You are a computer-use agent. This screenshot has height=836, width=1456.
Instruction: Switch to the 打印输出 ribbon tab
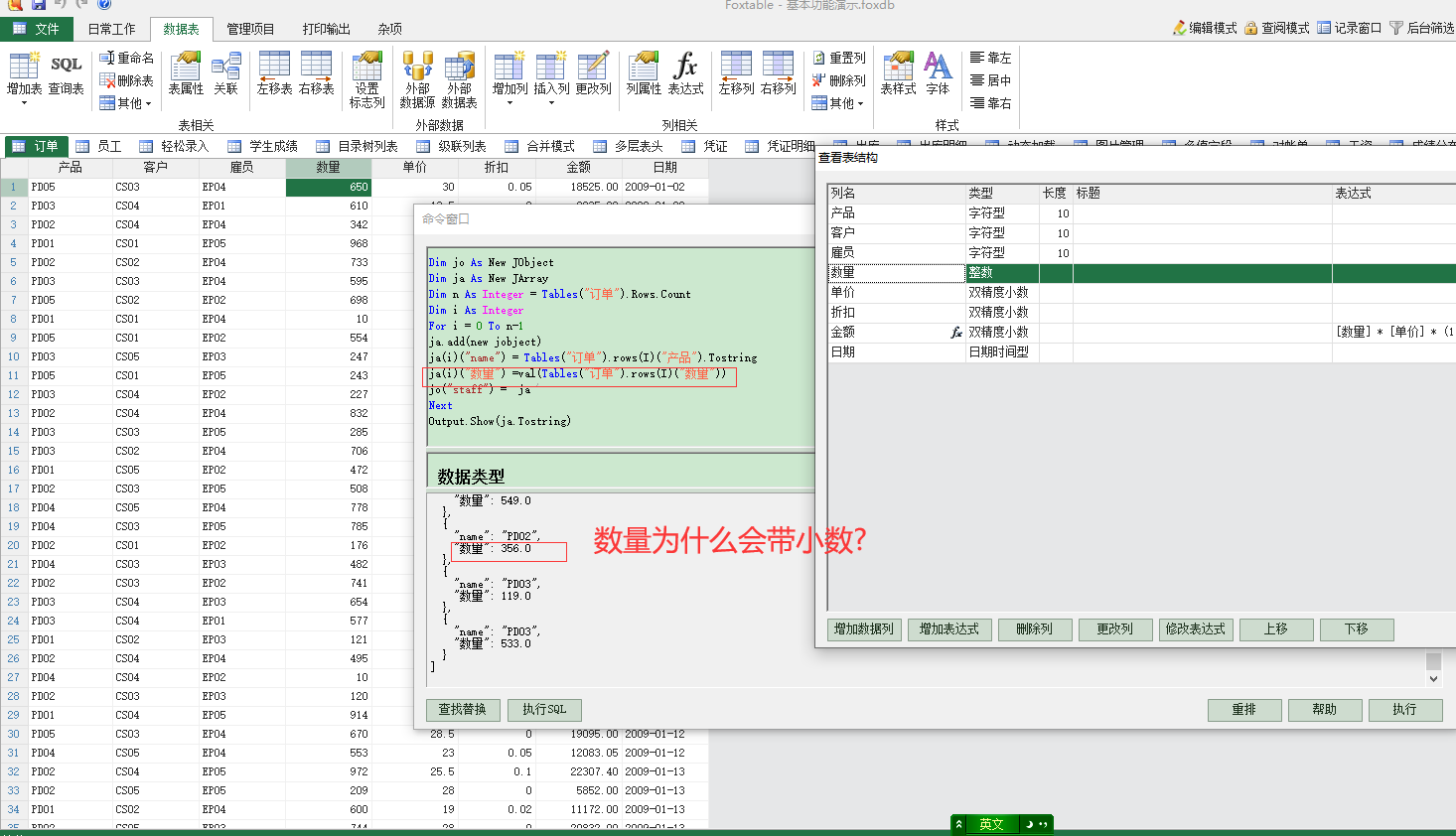click(327, 29)
